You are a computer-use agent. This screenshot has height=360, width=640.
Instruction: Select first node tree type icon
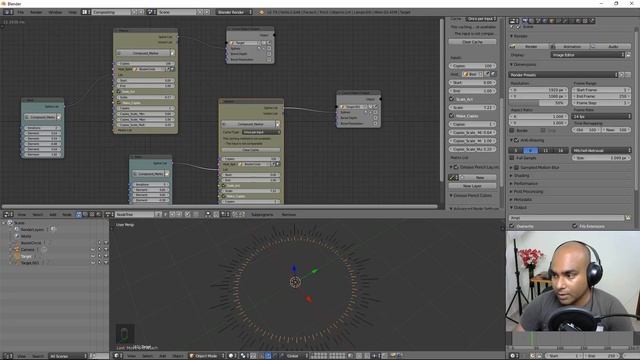coord(79,214)
